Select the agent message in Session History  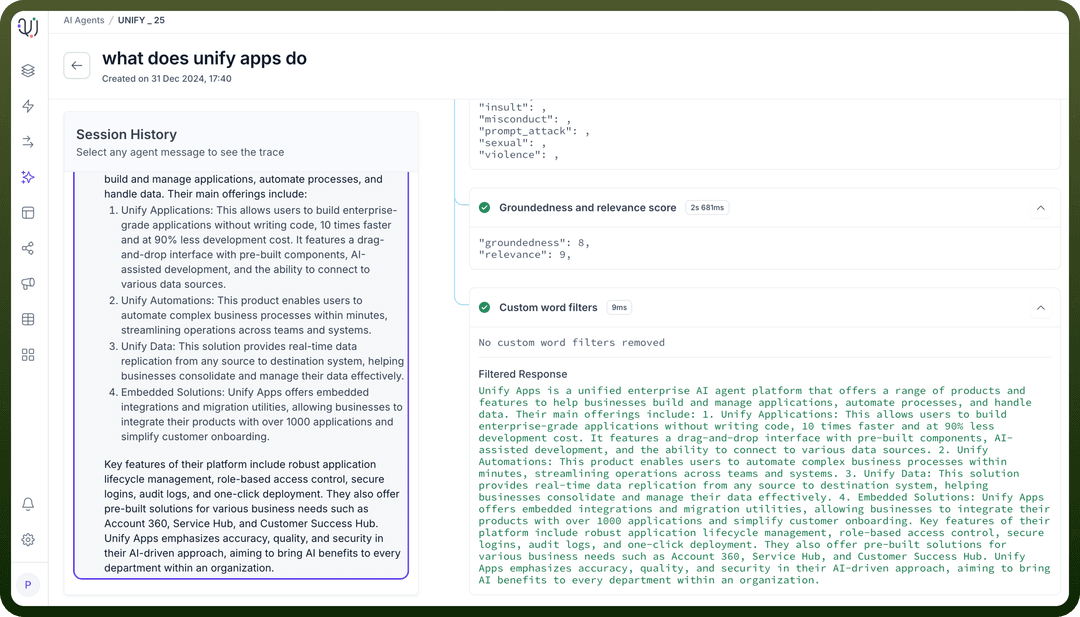tap(241, 375)
